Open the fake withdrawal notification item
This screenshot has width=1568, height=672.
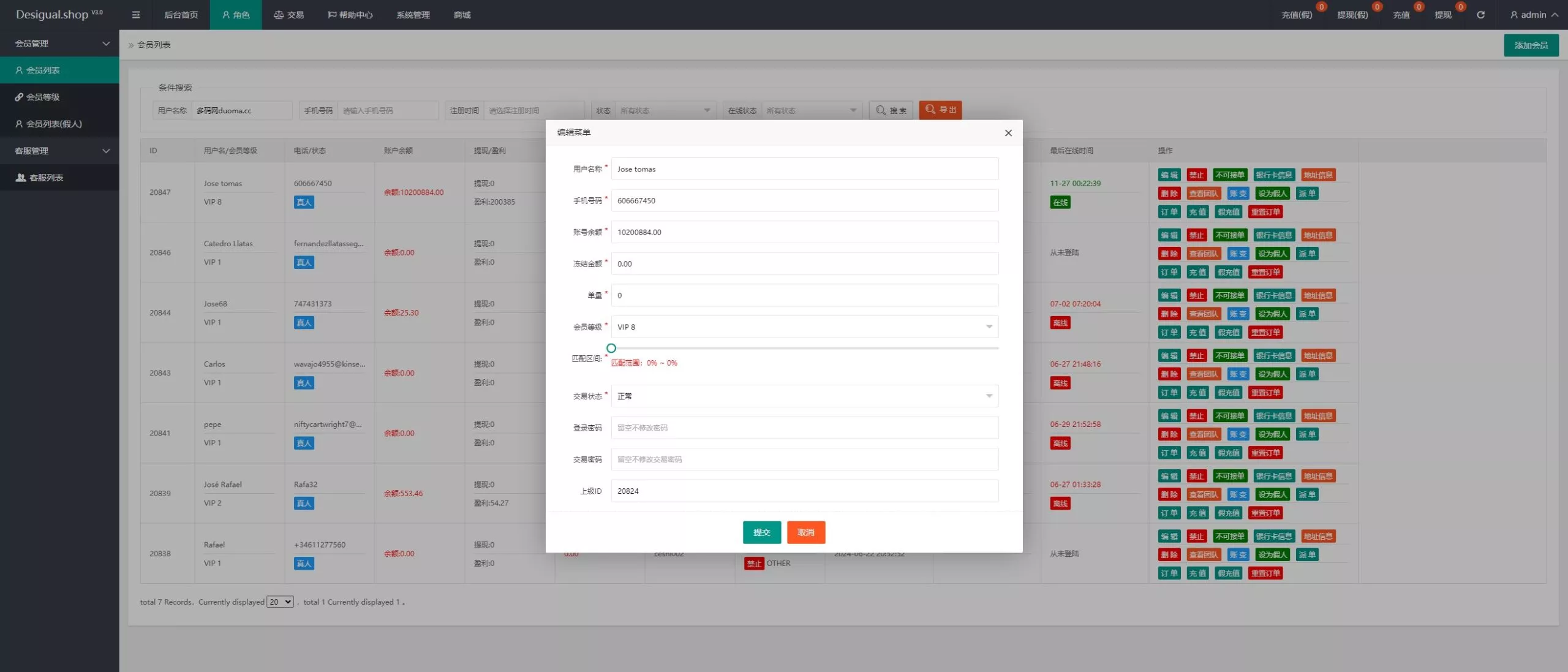(1352, 15)
